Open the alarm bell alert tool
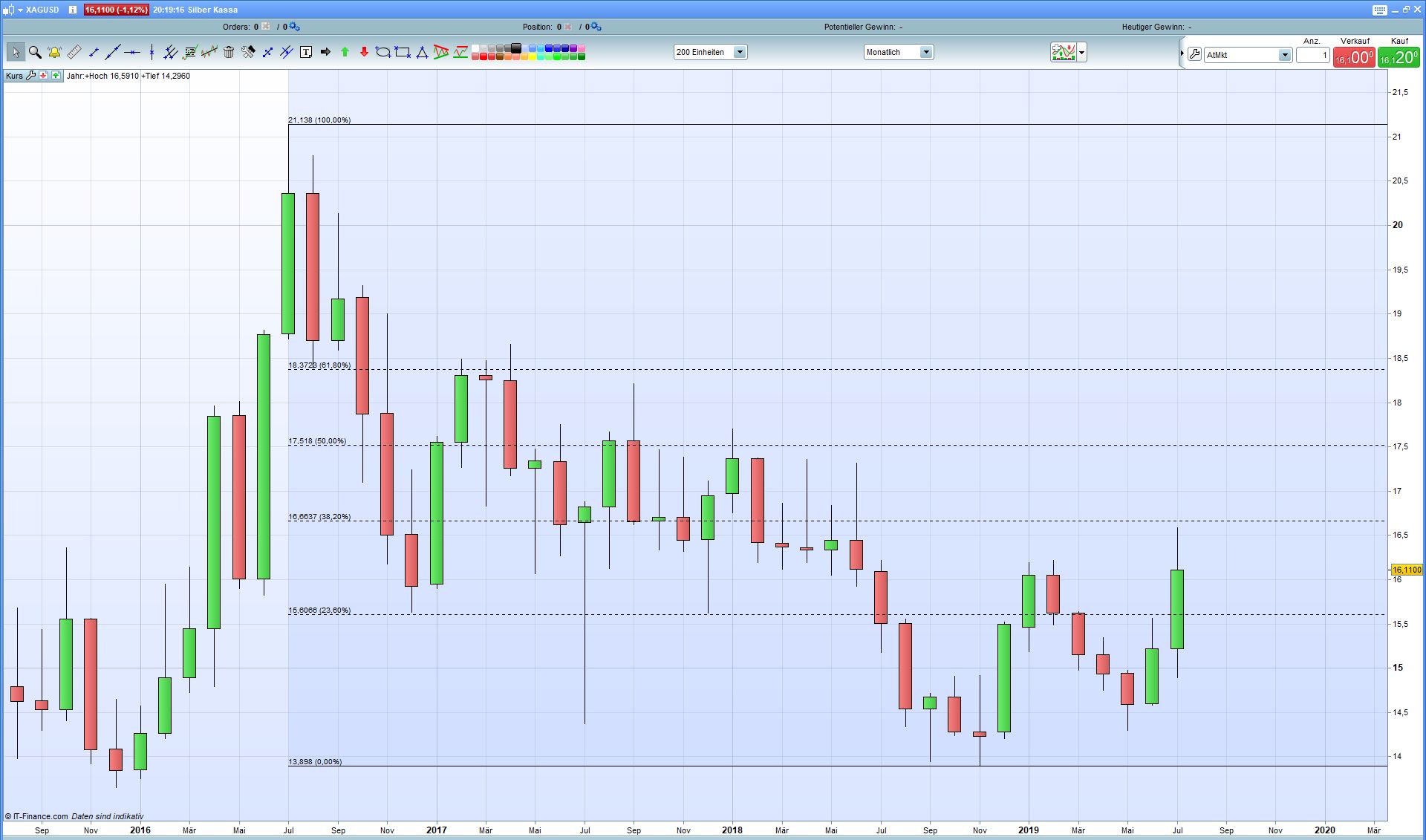Screen dimensions: 1426x840 coord(54,52)
